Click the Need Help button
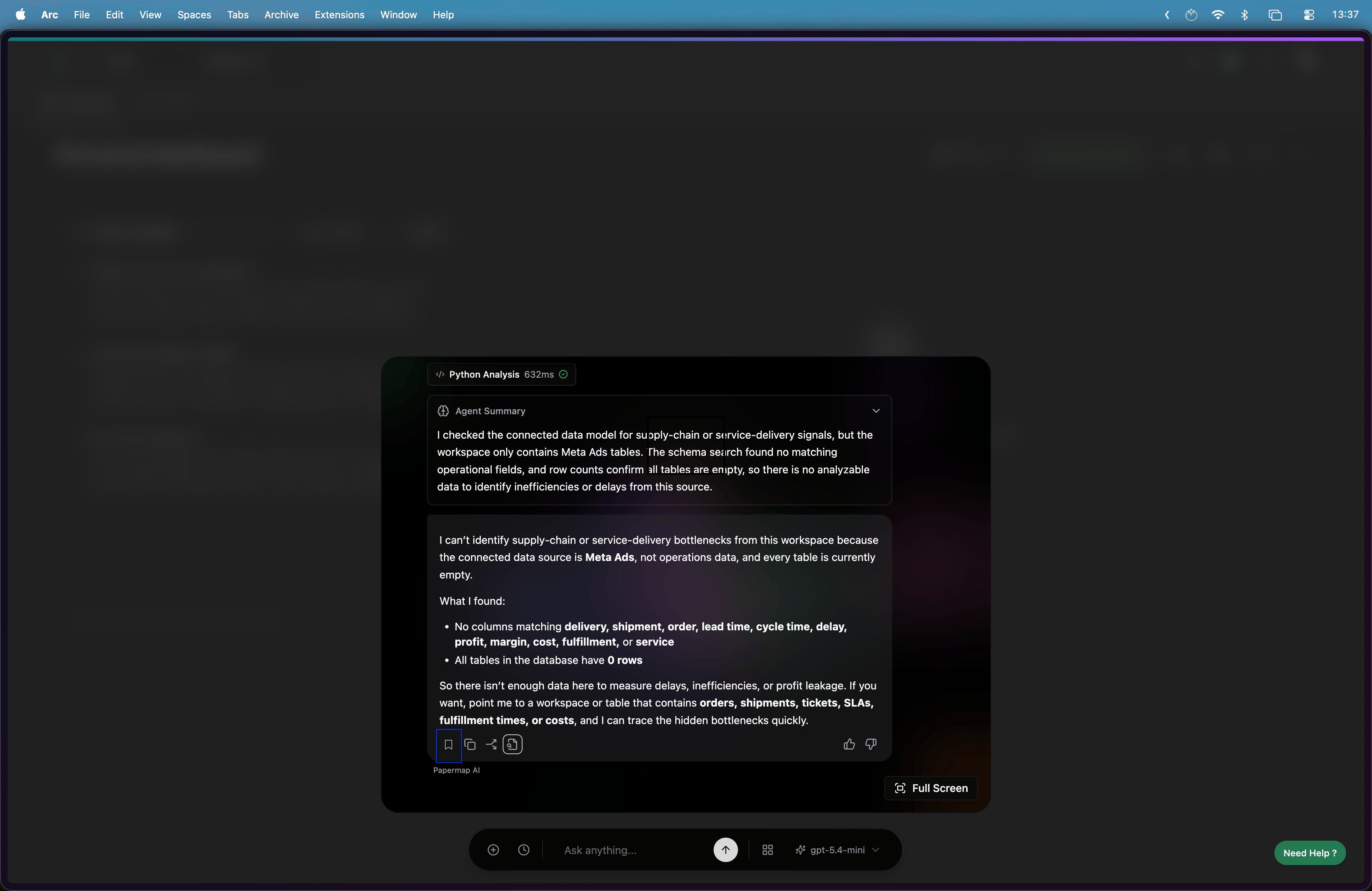This screenshot has height=891, width=1372. [1310, 853]
